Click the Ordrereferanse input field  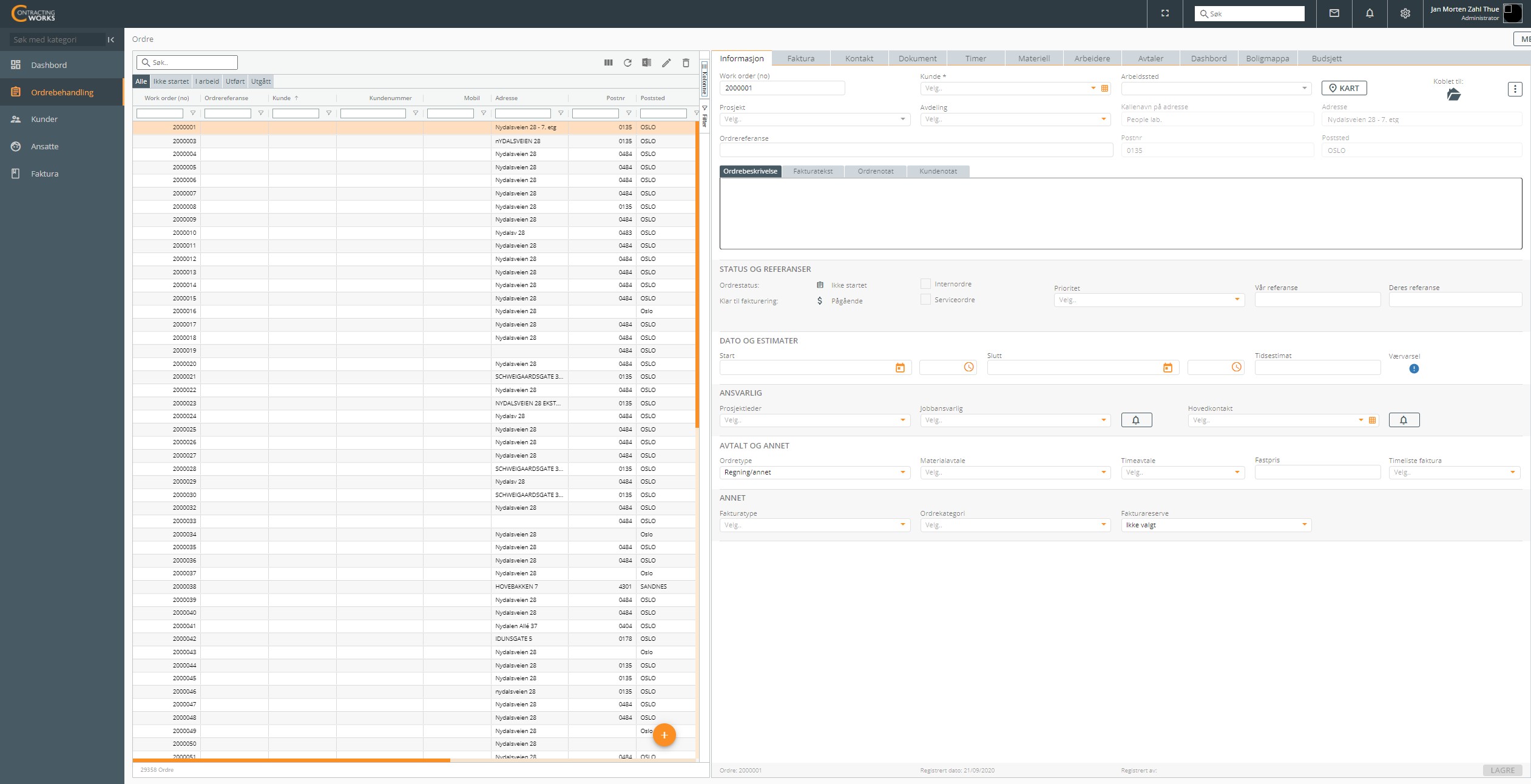tap(916, 150)
